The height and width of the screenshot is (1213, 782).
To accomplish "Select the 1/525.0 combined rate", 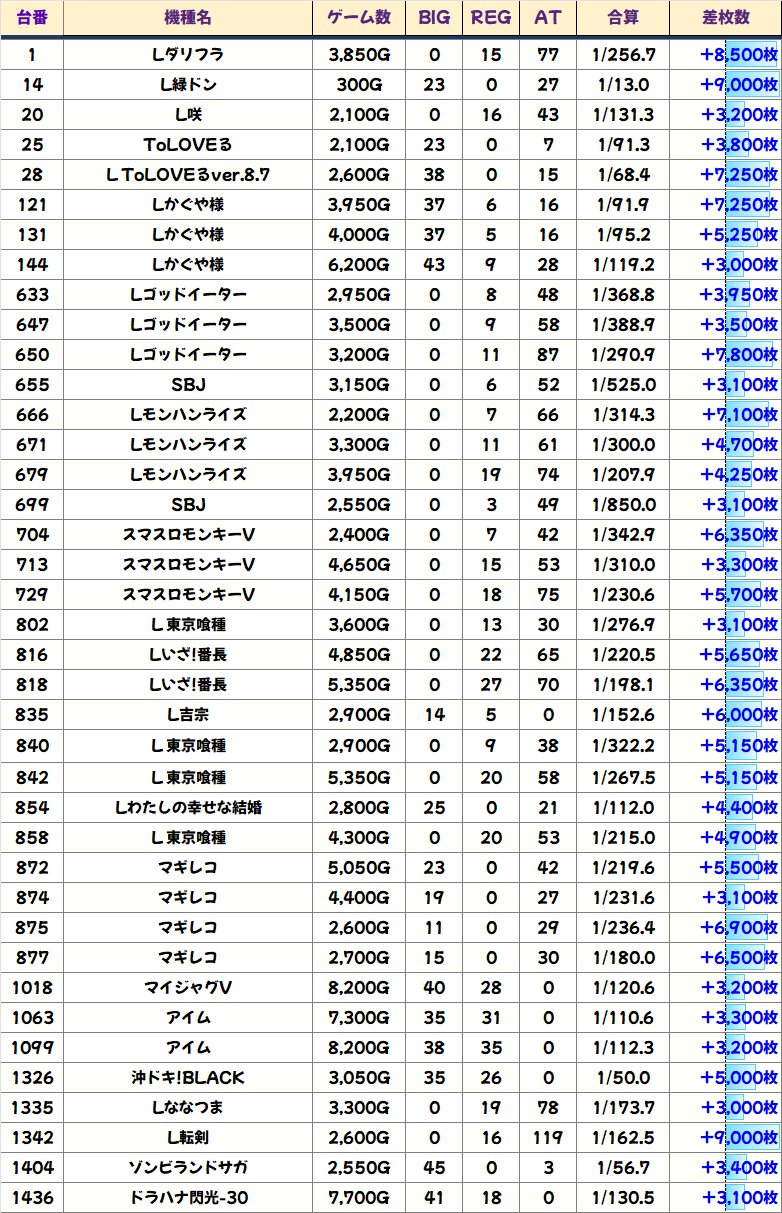I will (x=624, y=385).
